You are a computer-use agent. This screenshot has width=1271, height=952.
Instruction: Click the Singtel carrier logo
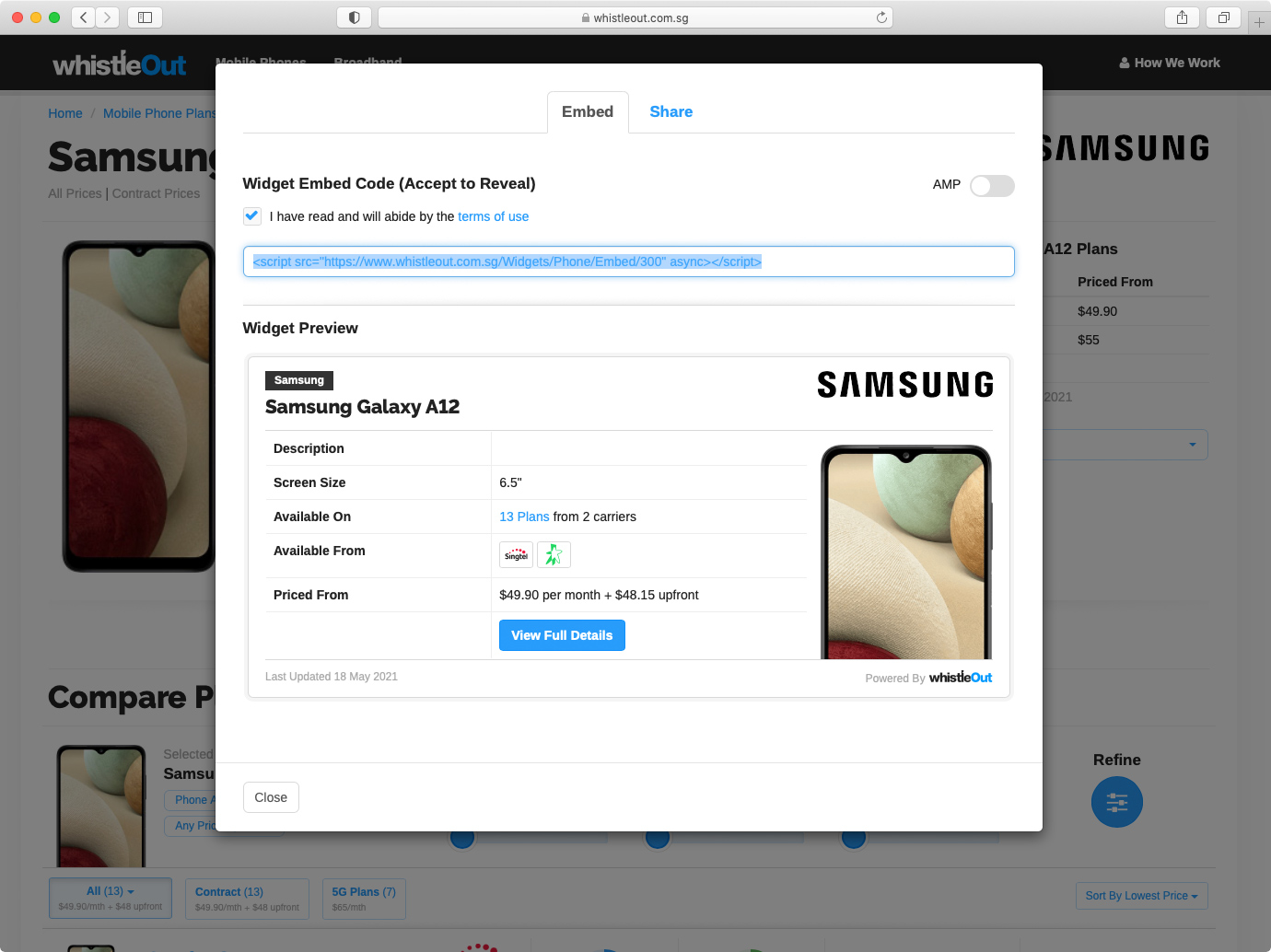(516, 555)
